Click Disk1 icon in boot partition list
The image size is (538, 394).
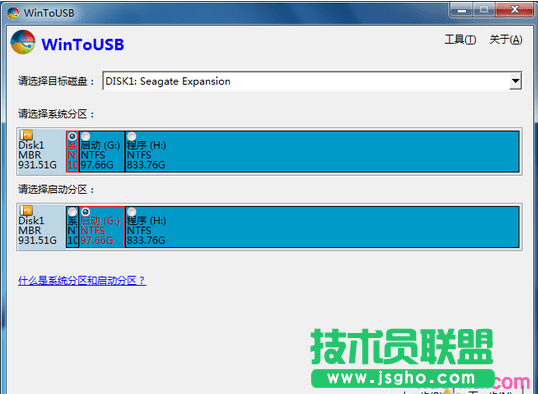(x=26, y=210)
